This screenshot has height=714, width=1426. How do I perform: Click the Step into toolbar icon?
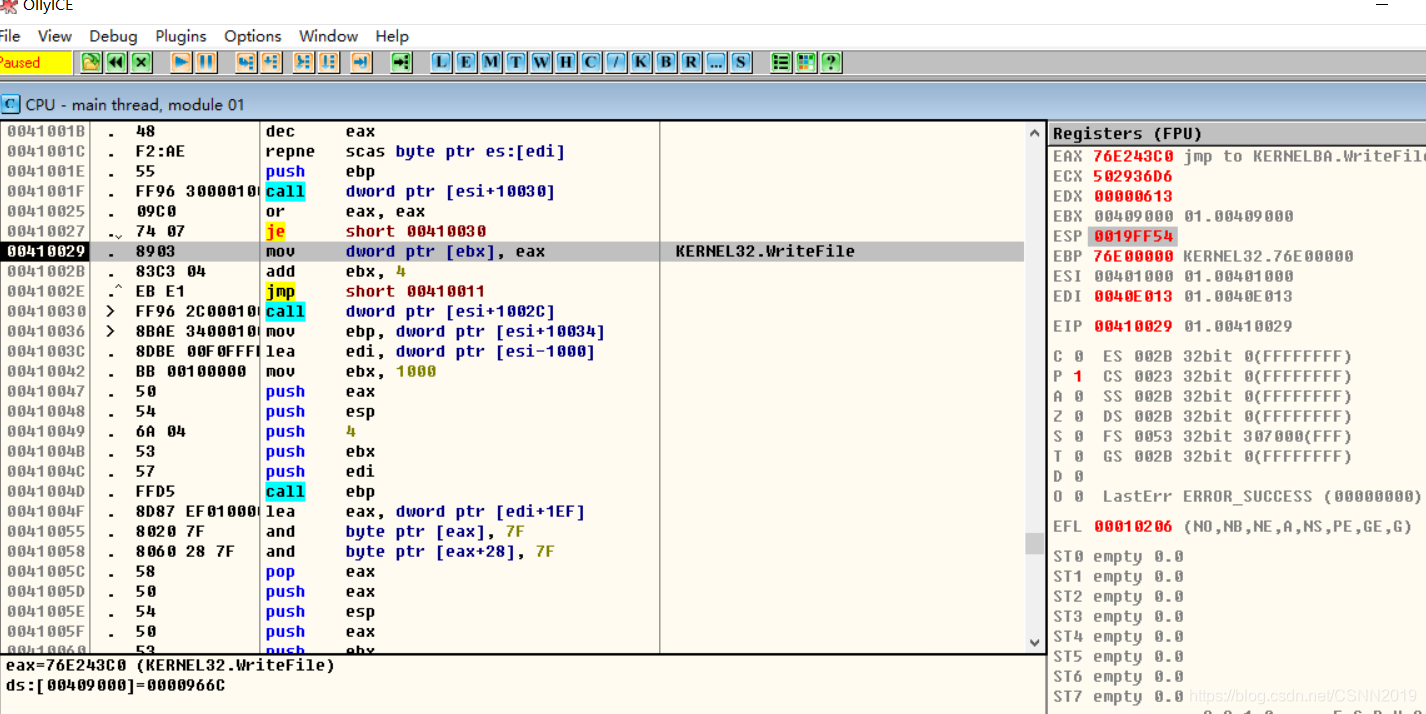(246, 62)
